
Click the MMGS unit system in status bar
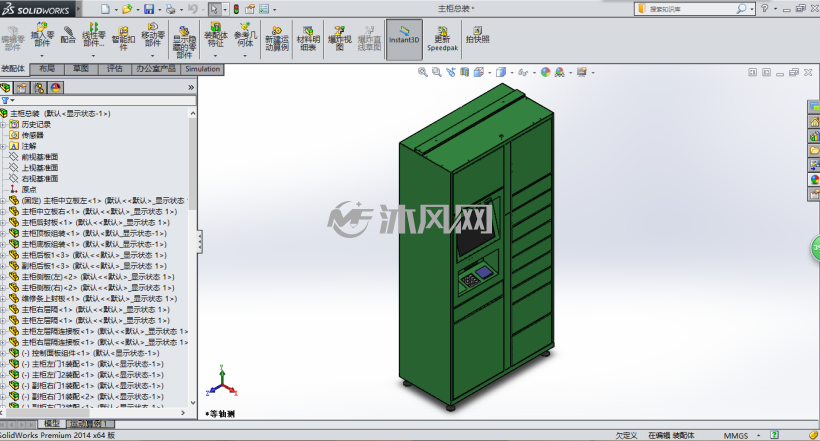tap(736, 435)
